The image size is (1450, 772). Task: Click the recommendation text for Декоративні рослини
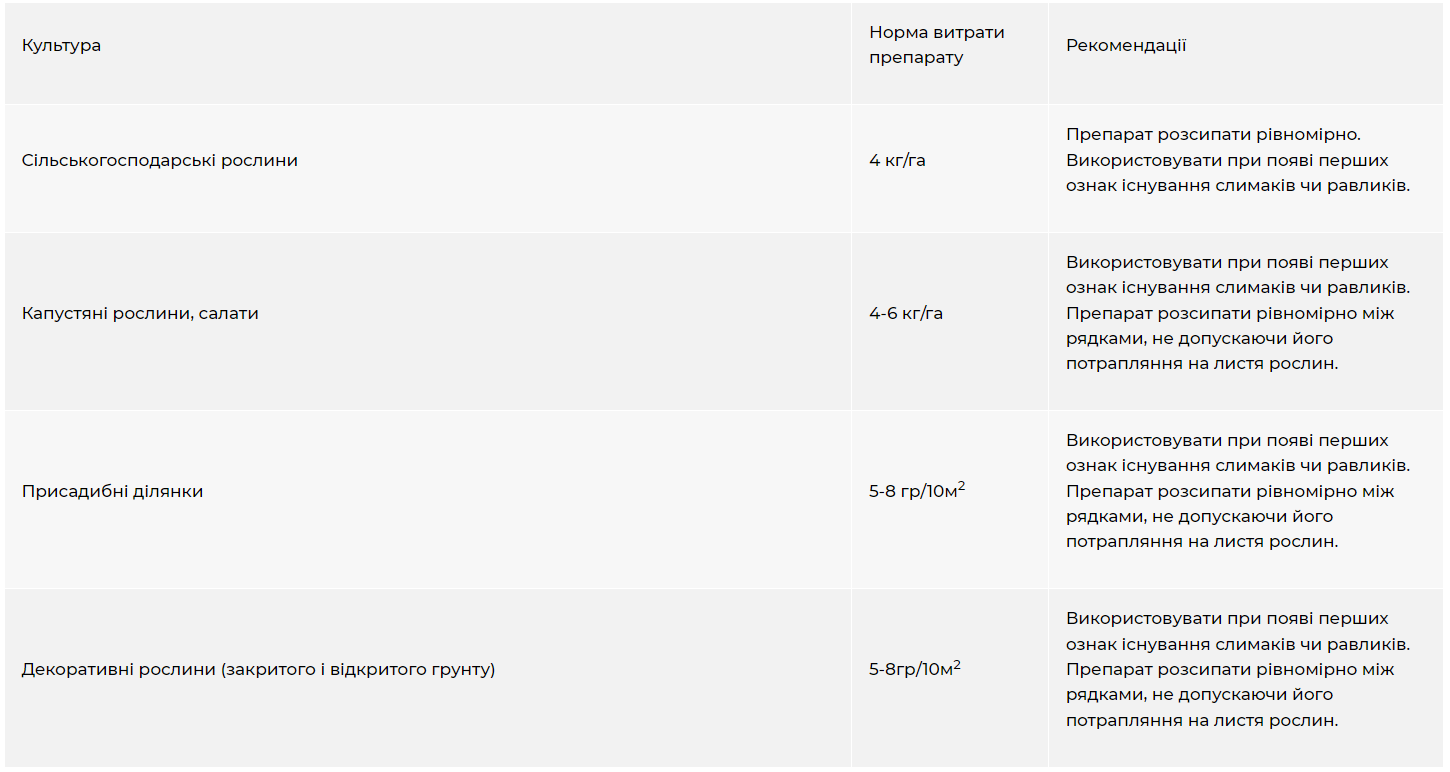1237,669
